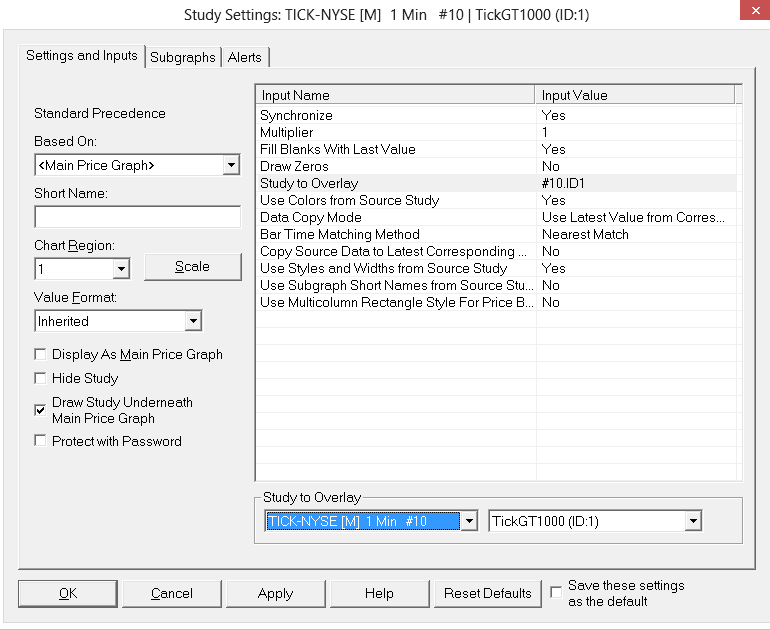Click the Scale button
770x630 pixels.
192,267
